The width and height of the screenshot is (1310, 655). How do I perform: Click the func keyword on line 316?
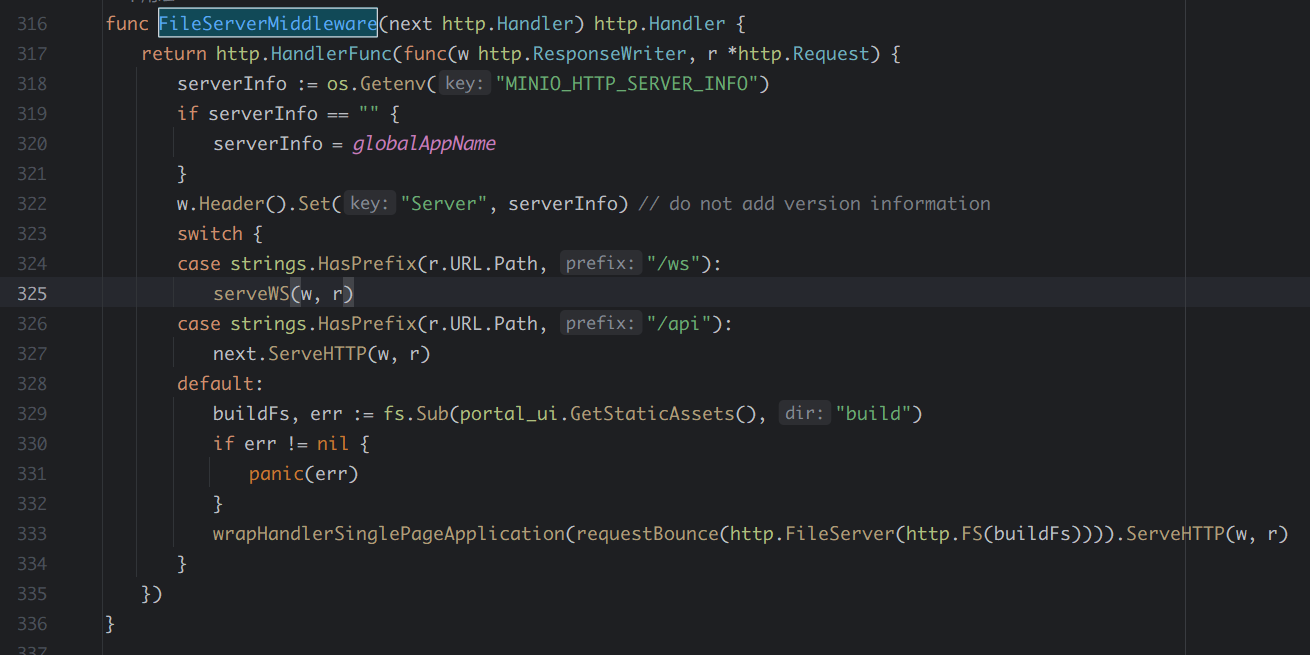pyautogui.click(x=127, y=23)
